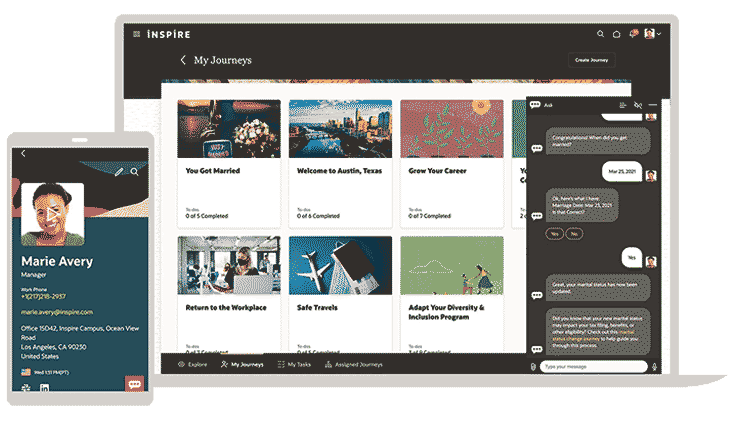Open the My Tasks tab
Viewport: 743px width, 427px height.
point(293,365)
